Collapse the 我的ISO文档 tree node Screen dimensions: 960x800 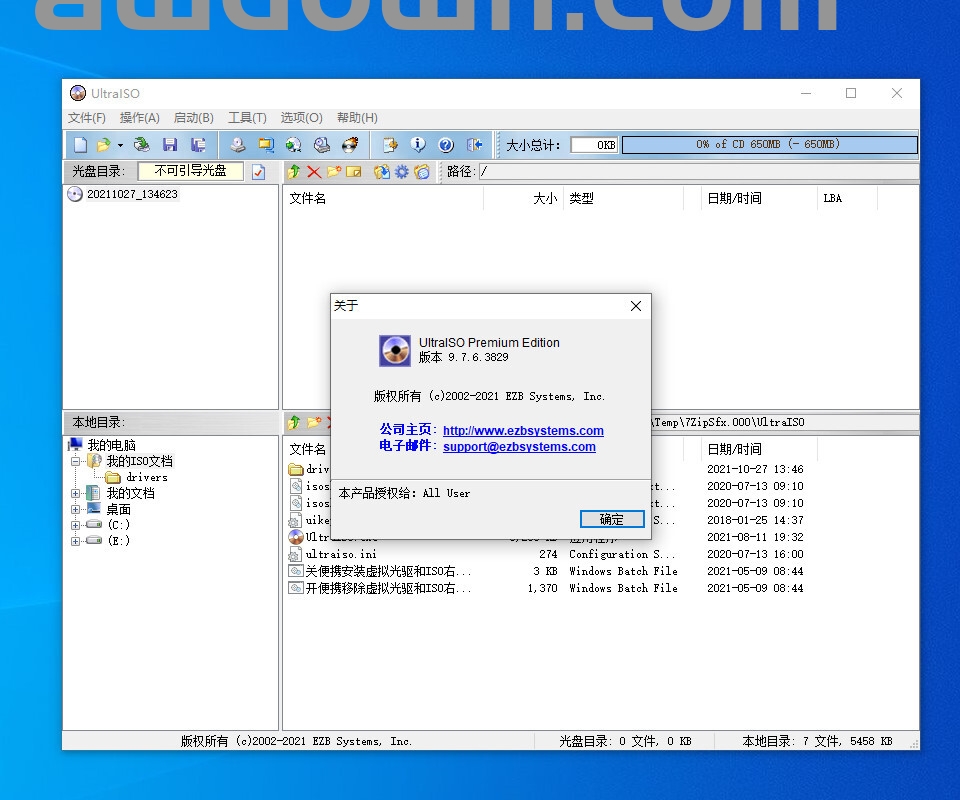75,462
